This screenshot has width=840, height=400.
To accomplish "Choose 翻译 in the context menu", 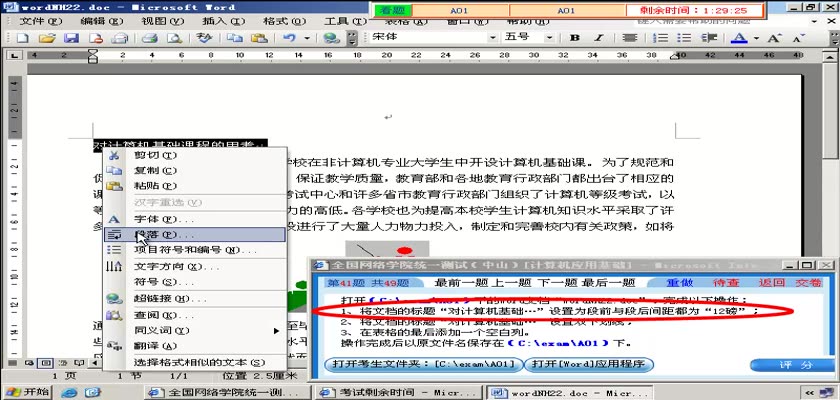I will point(195,346).
